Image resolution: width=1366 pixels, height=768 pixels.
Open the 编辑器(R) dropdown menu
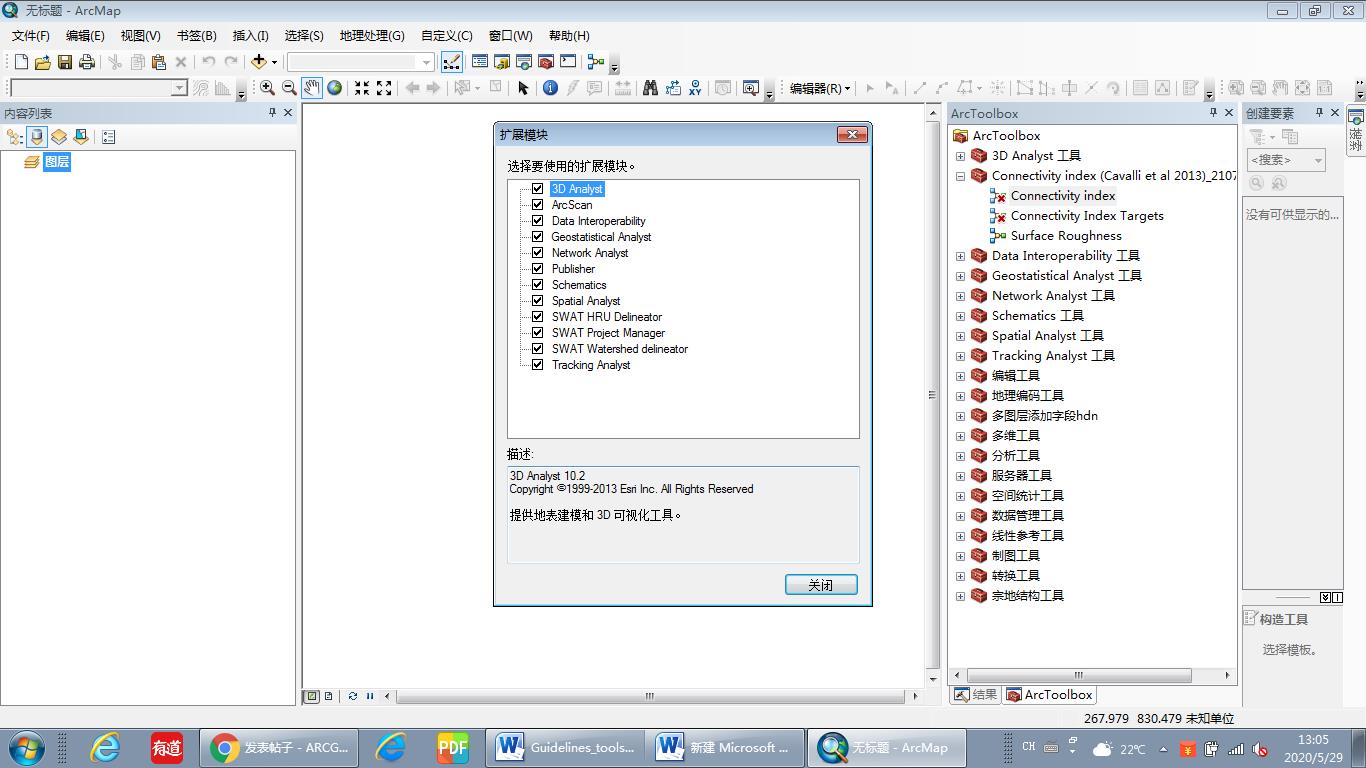(820, 88)
